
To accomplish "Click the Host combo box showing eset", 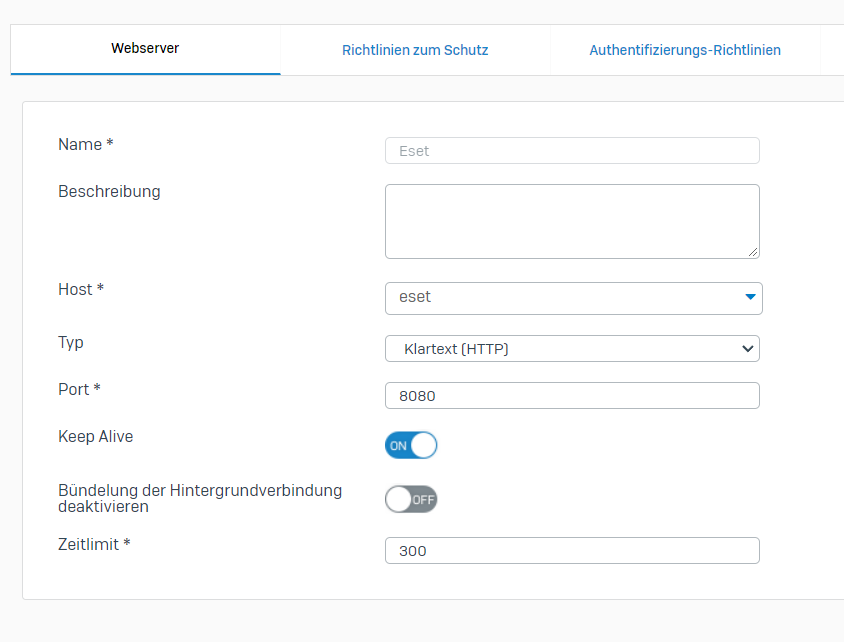I will tap(560, 298).
